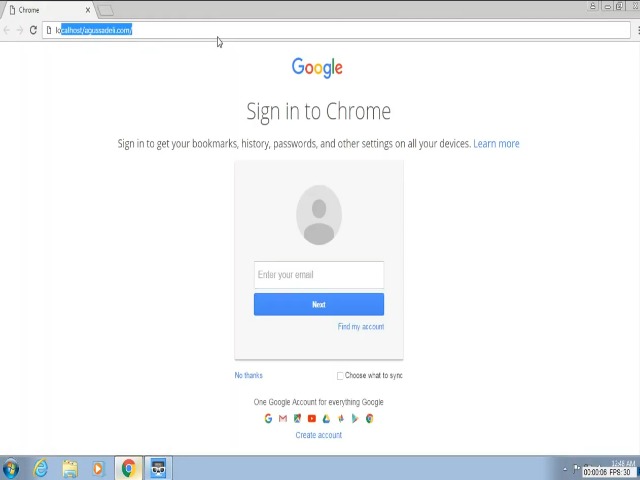Click the page info icon in address bar
Screen dimensions: 640x480
click(49, 30)
